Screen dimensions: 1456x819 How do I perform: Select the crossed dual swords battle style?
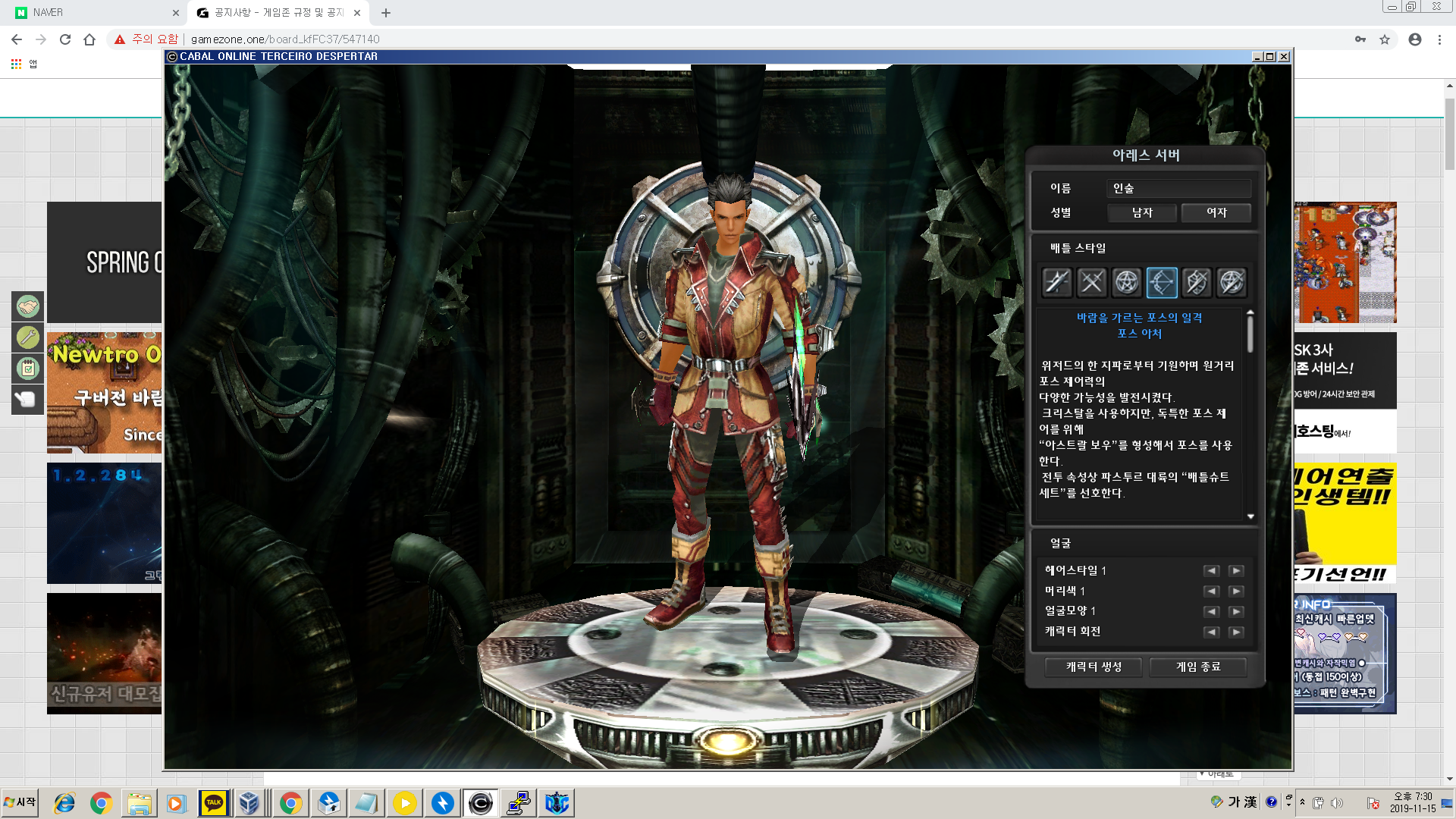pos(1091,282)
